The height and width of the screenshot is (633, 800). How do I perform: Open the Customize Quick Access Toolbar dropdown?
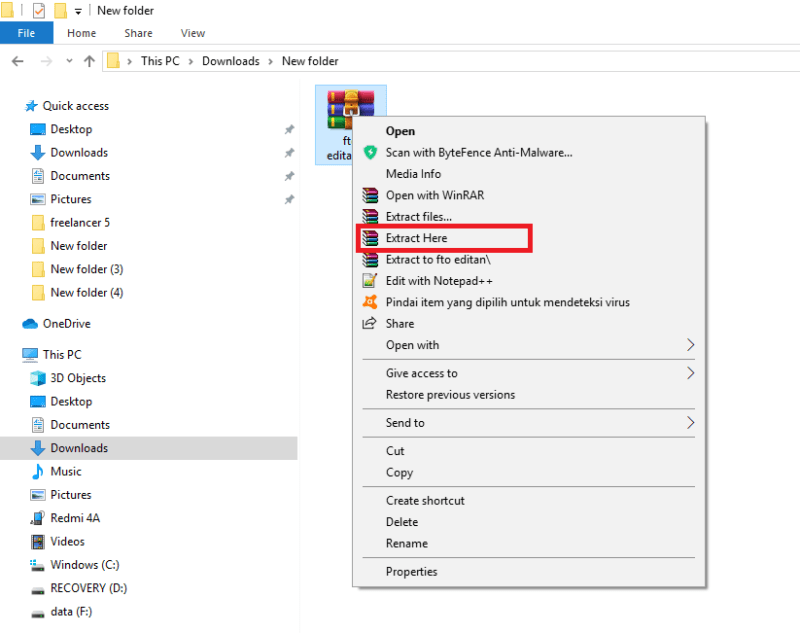(x=78, y=11)
